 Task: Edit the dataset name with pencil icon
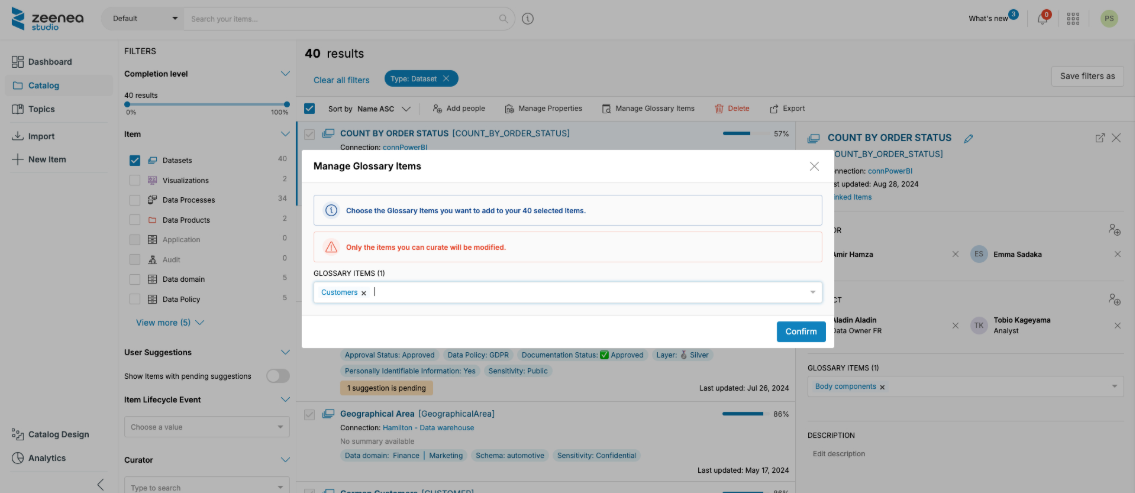pos(968,138)
